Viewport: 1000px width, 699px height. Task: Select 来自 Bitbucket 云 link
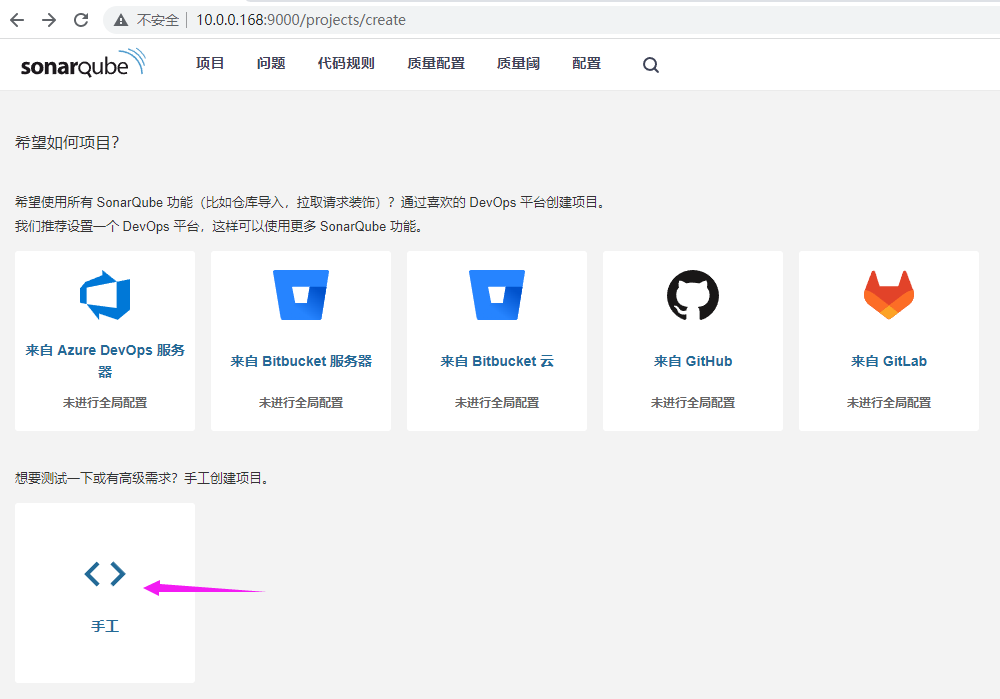click(497, 361)
